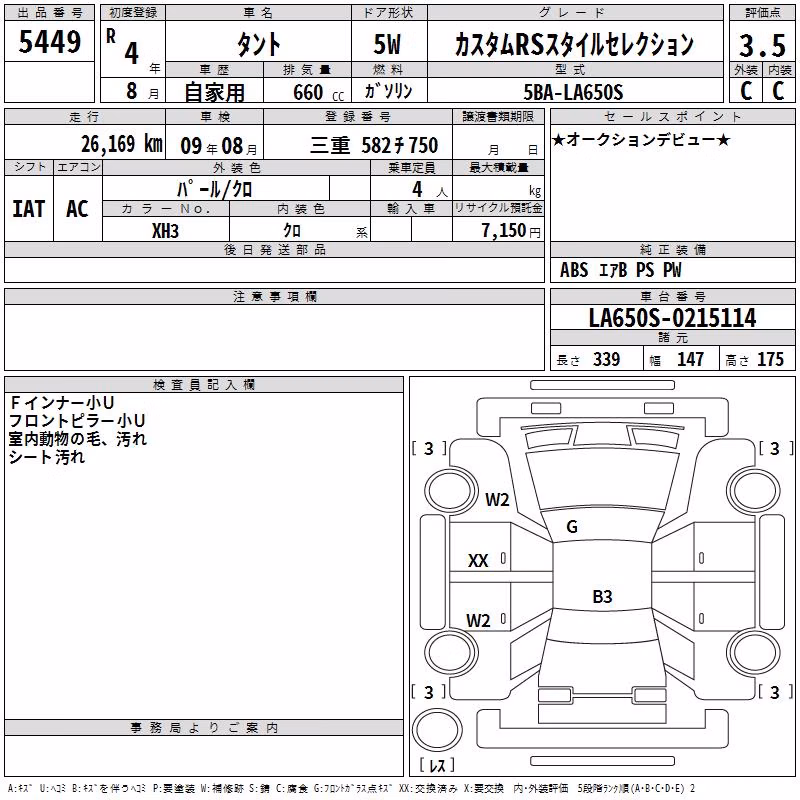Click the damage code legend at the bottom

pos(352,789)
